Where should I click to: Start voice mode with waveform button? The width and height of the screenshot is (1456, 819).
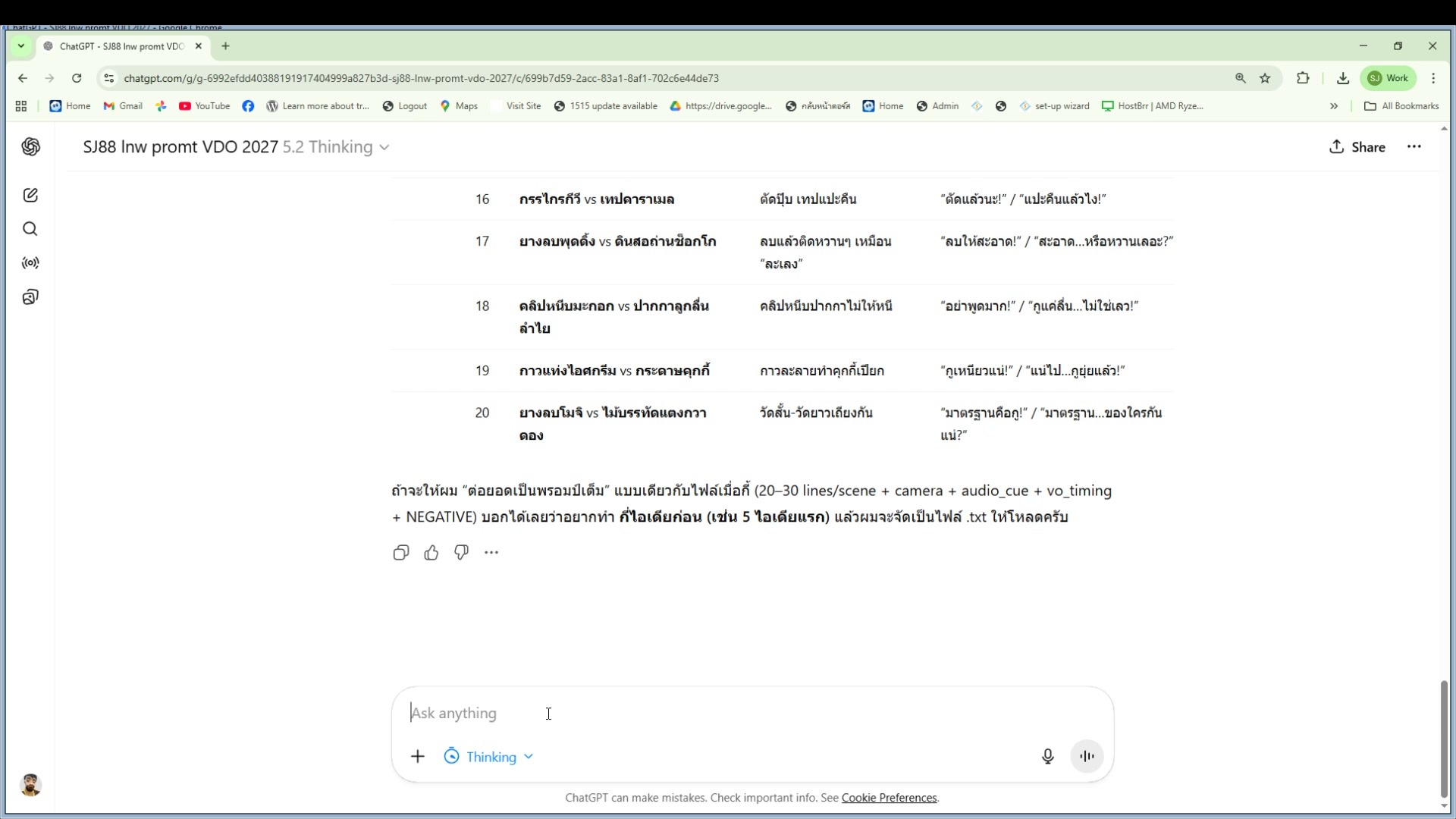(x=1087, y=756)
